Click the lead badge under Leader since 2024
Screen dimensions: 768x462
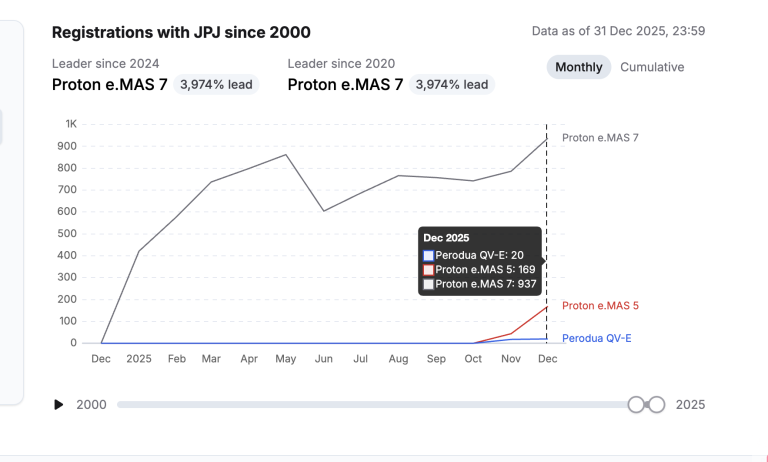pos(216,85)
